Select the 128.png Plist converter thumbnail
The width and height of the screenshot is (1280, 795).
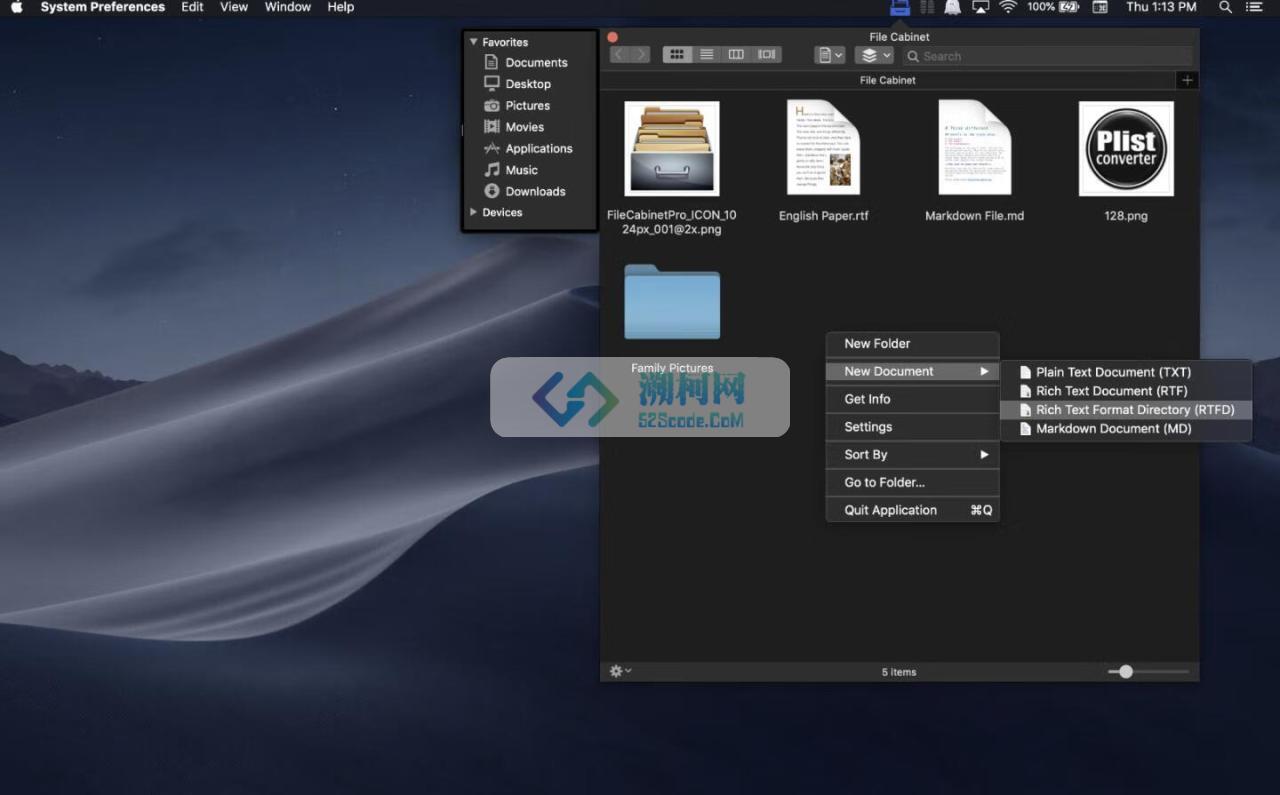coord(1126,149)
